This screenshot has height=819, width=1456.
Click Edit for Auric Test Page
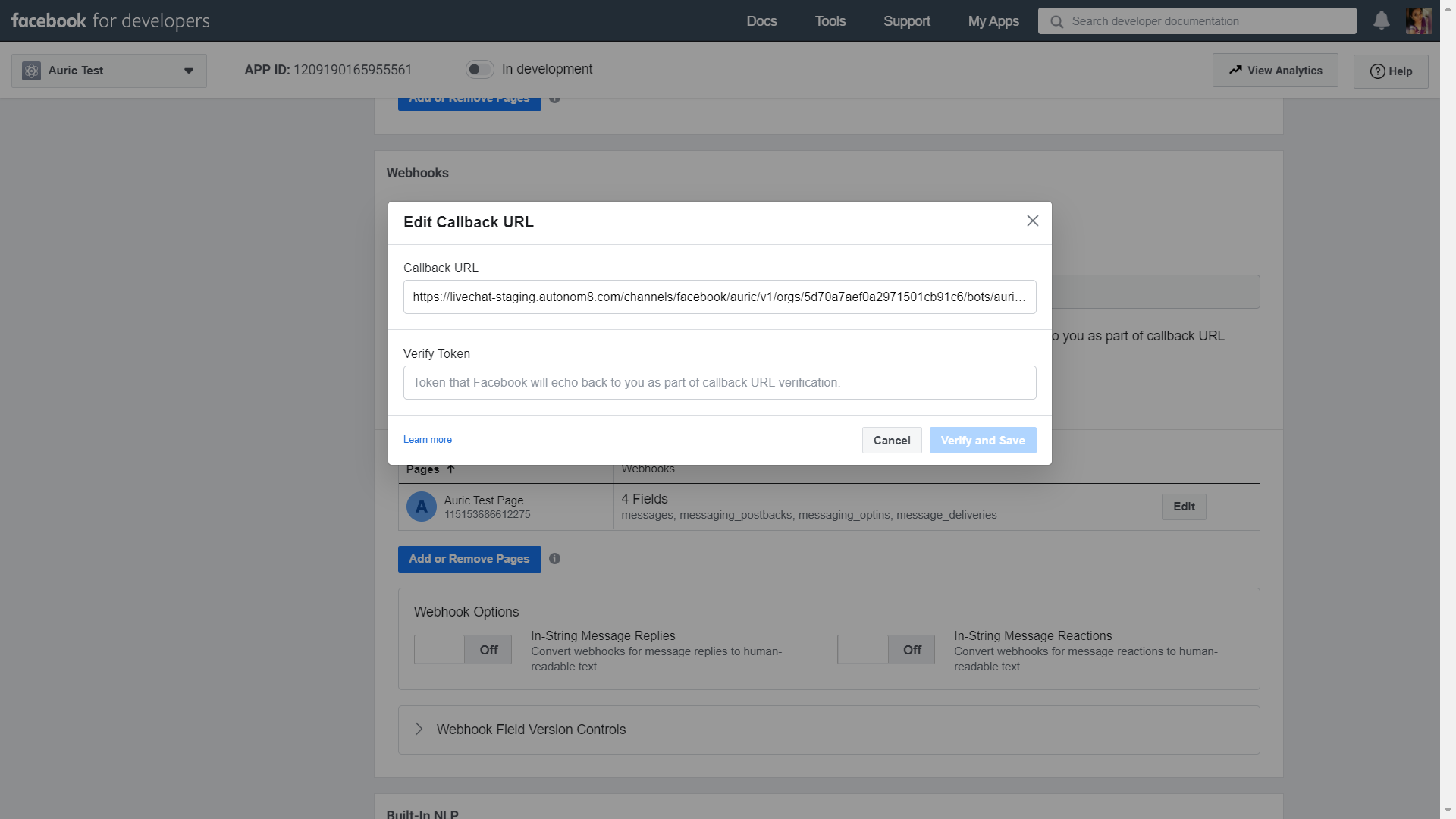pyautogui.click(x=1184, y=507)
